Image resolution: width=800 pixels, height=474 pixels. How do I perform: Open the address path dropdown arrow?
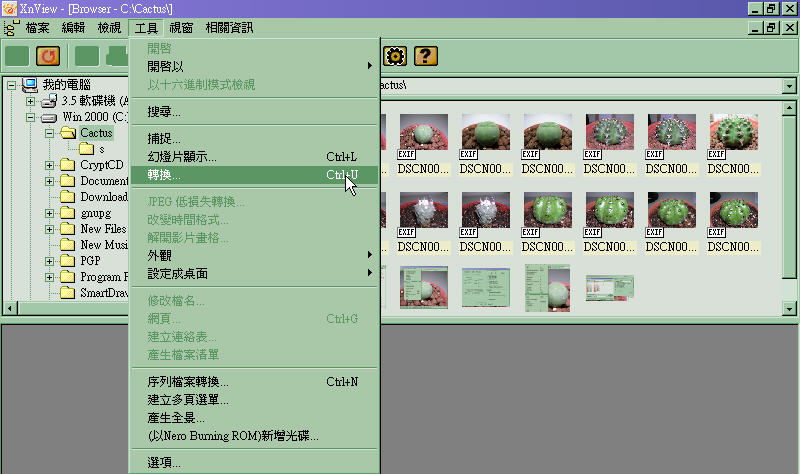[789, 86]
